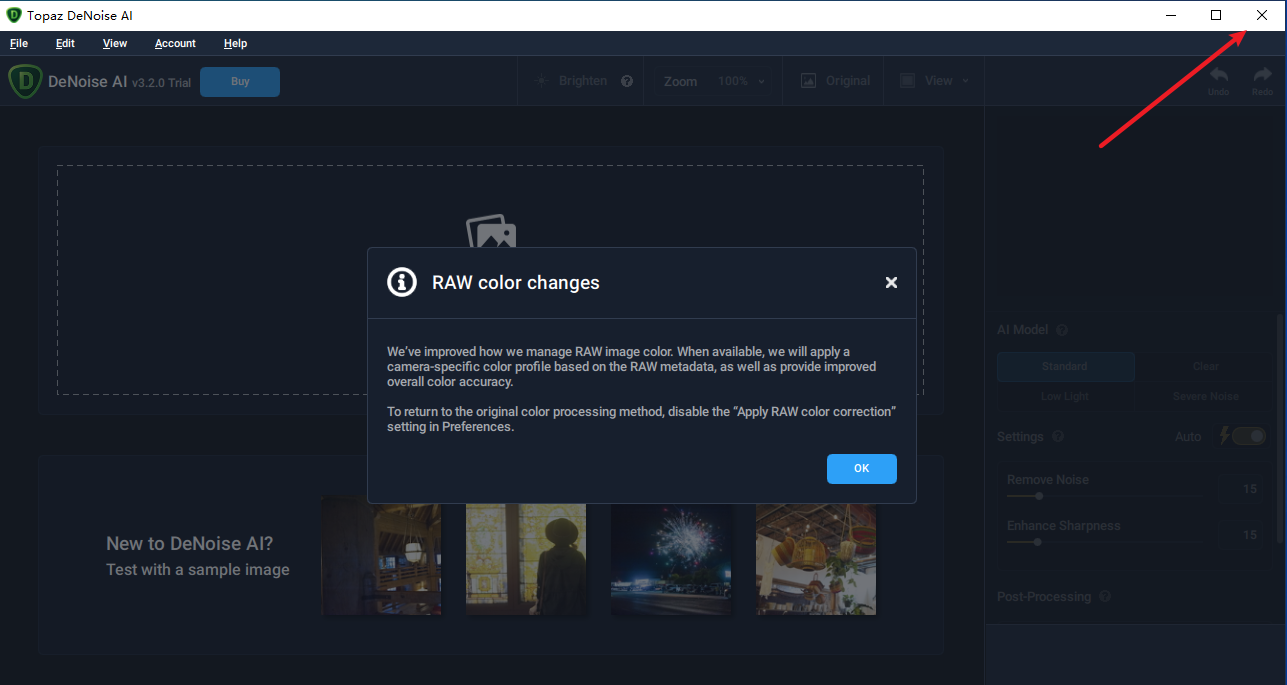Screen dimensions: 1287x685
Task: Select the dim interior sample image
Action: point(381,555)
